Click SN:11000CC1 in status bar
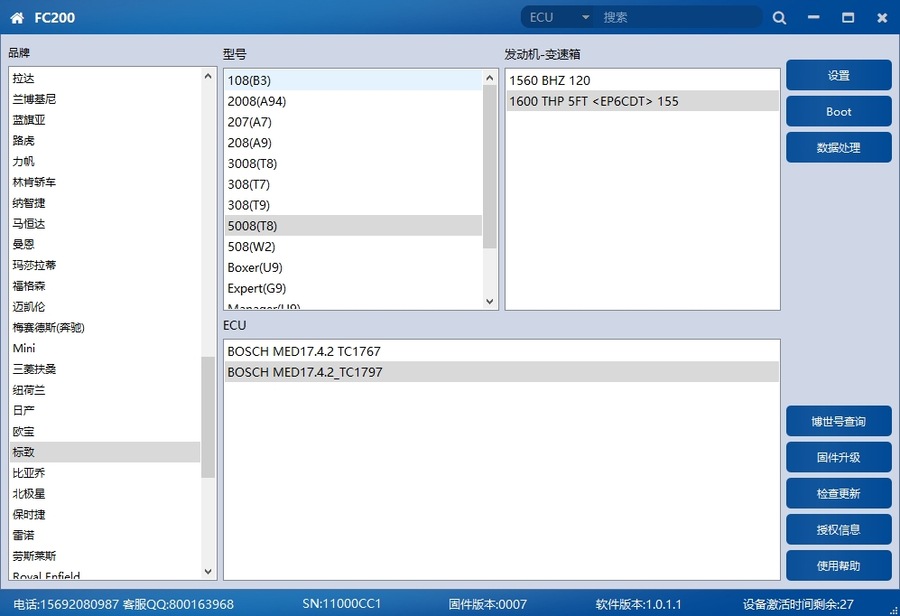 coord(342,603)
